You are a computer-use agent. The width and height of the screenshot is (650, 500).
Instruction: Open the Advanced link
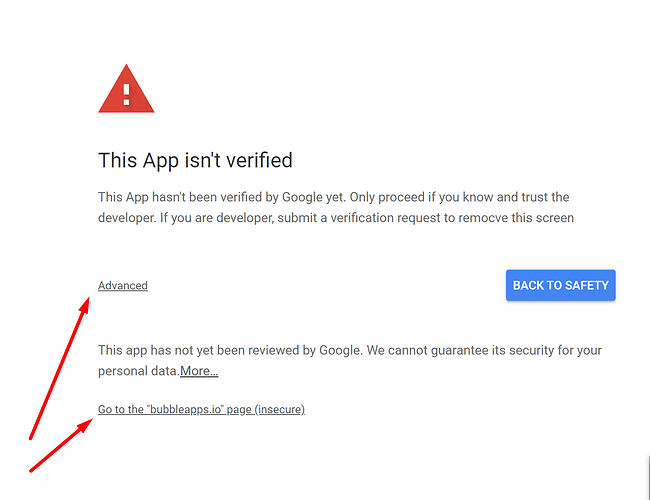(x=123, y=286)
